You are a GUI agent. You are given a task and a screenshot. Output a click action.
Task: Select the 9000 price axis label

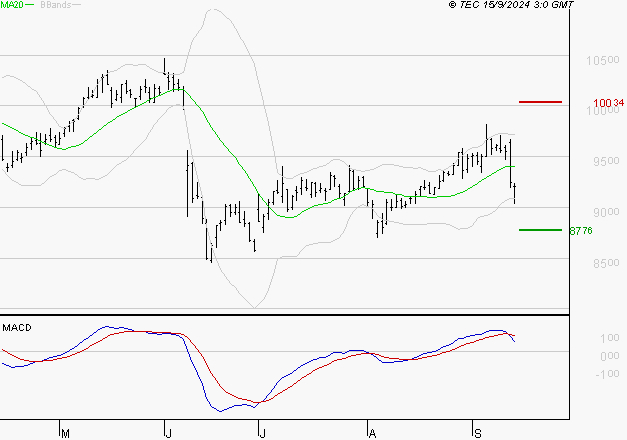606,212
